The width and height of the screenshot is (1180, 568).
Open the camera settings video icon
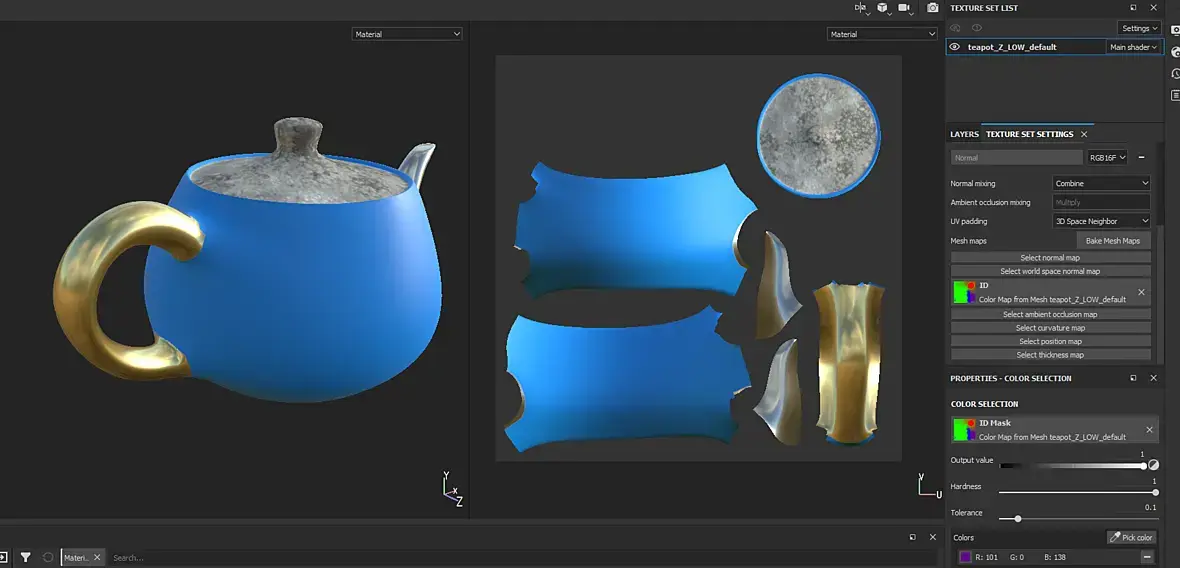click(x=905, y=8)
